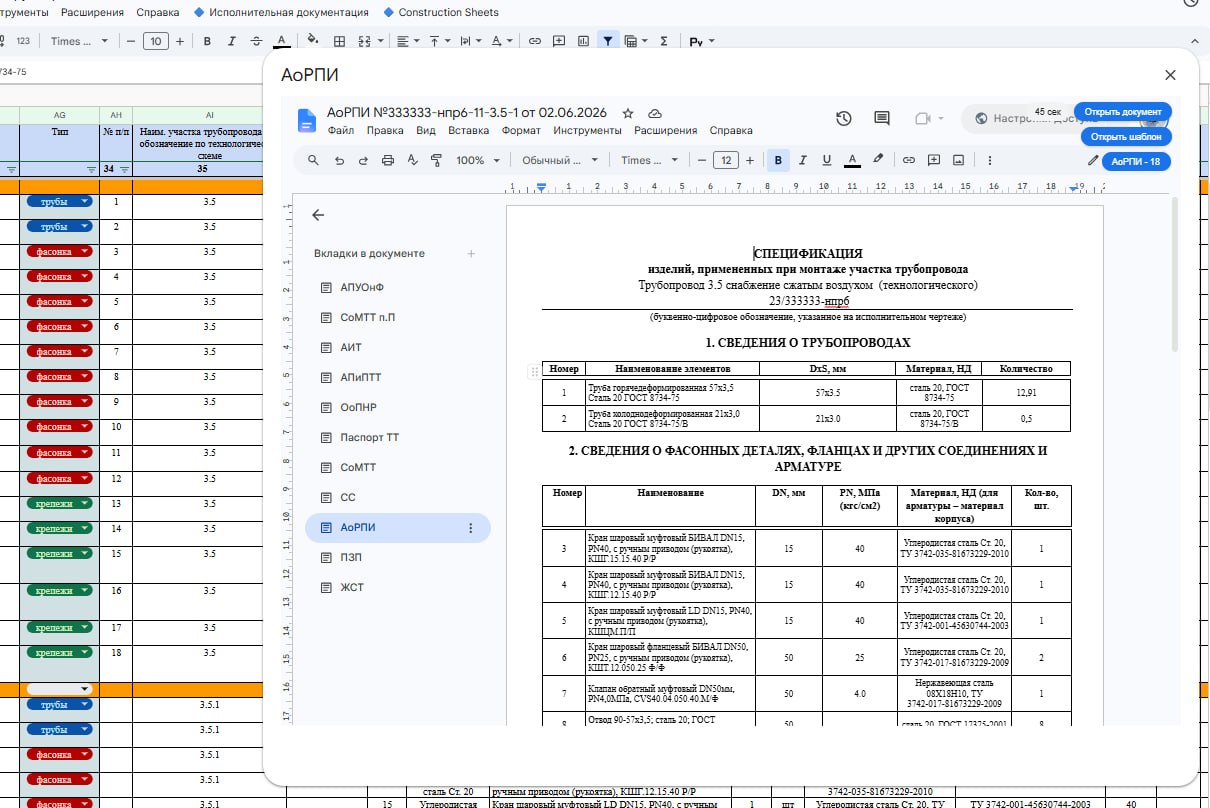This screenshot has height=808, width=1210.
Task: Click the АоРПИ - 18 button
Action: pyautogui.click(x=1136, y=160)
